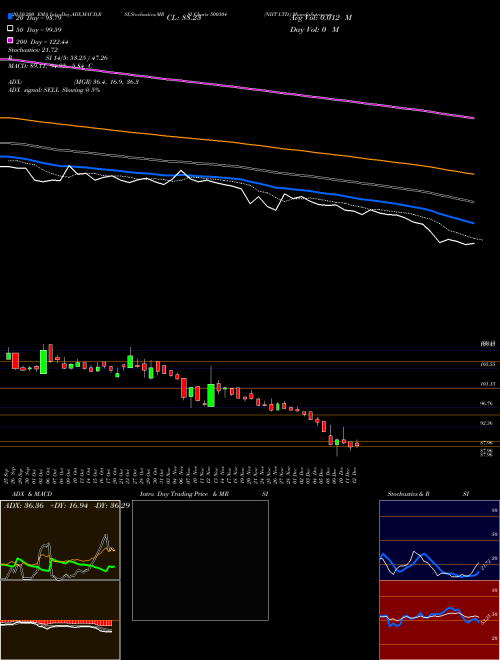Click the 101.33 price axis label
The width and height of the screenshot is (500, 660).
tap(487, 384)
